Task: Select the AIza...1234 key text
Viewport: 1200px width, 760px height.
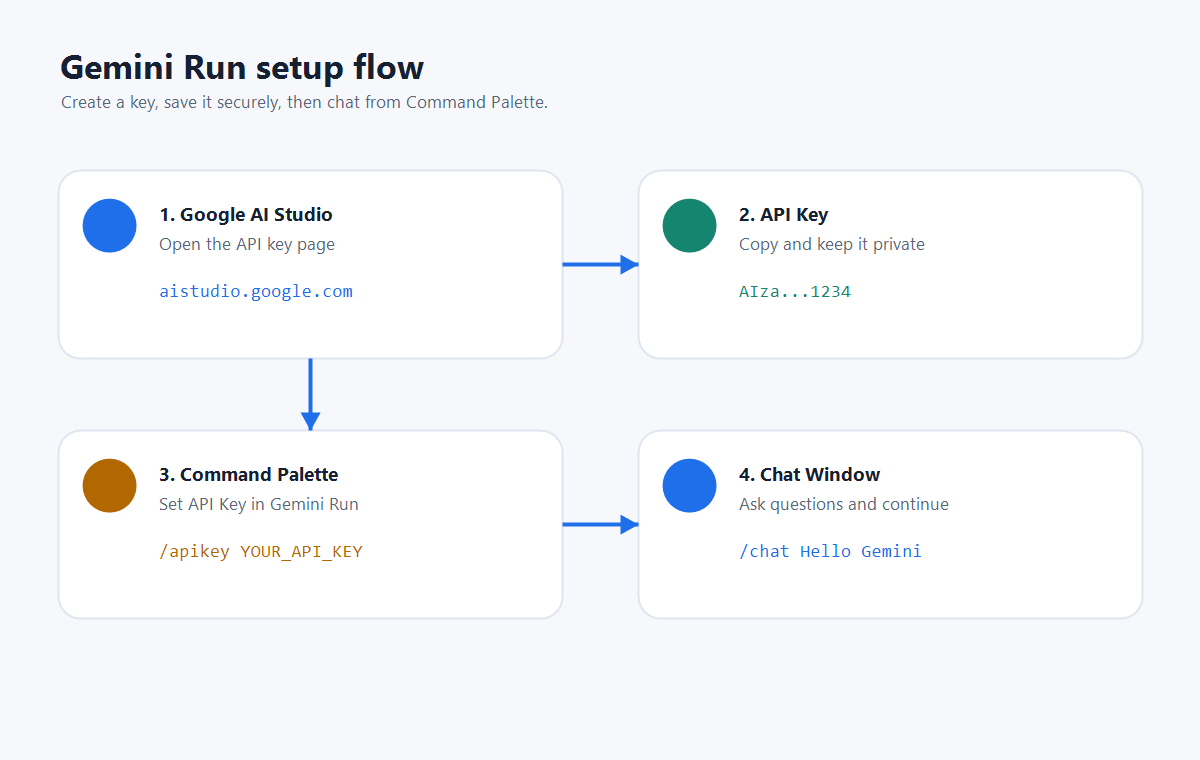Action: click(795, 292)
